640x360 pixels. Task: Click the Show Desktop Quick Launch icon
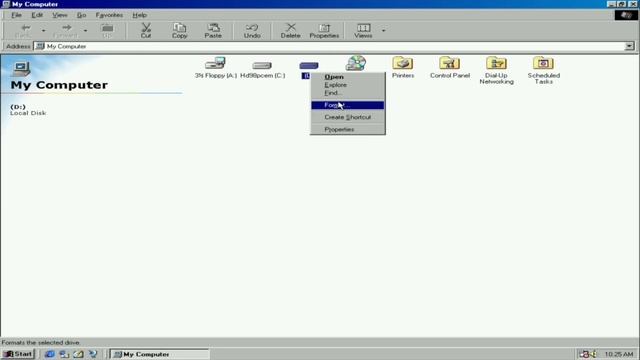coord(78,354)
